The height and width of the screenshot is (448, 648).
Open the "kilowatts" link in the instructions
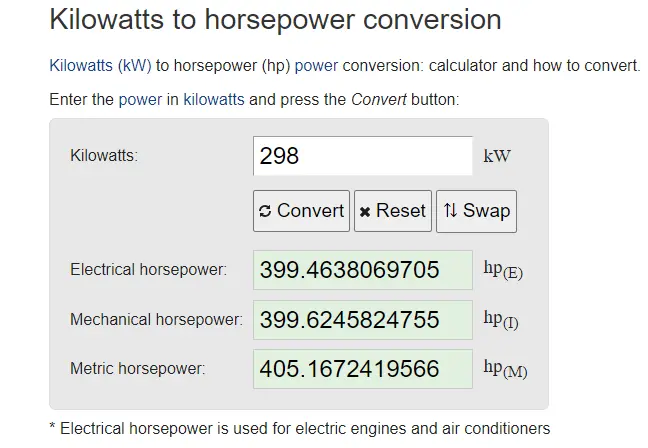coord(214,100)
